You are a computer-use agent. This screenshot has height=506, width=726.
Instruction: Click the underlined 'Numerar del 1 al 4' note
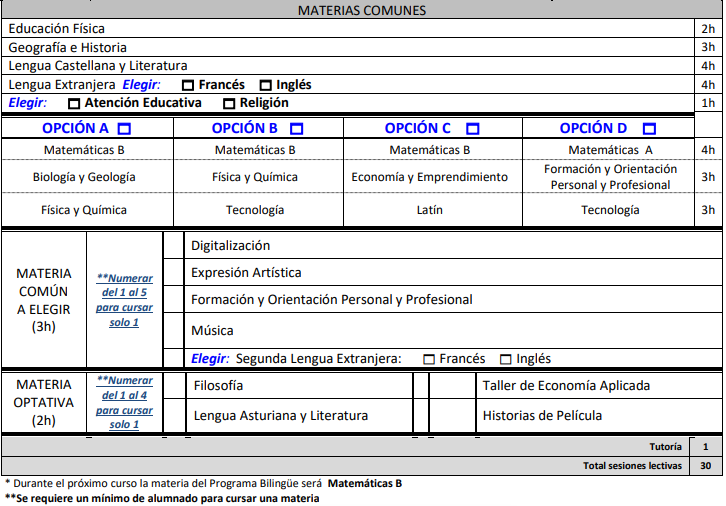click(124, 402)
